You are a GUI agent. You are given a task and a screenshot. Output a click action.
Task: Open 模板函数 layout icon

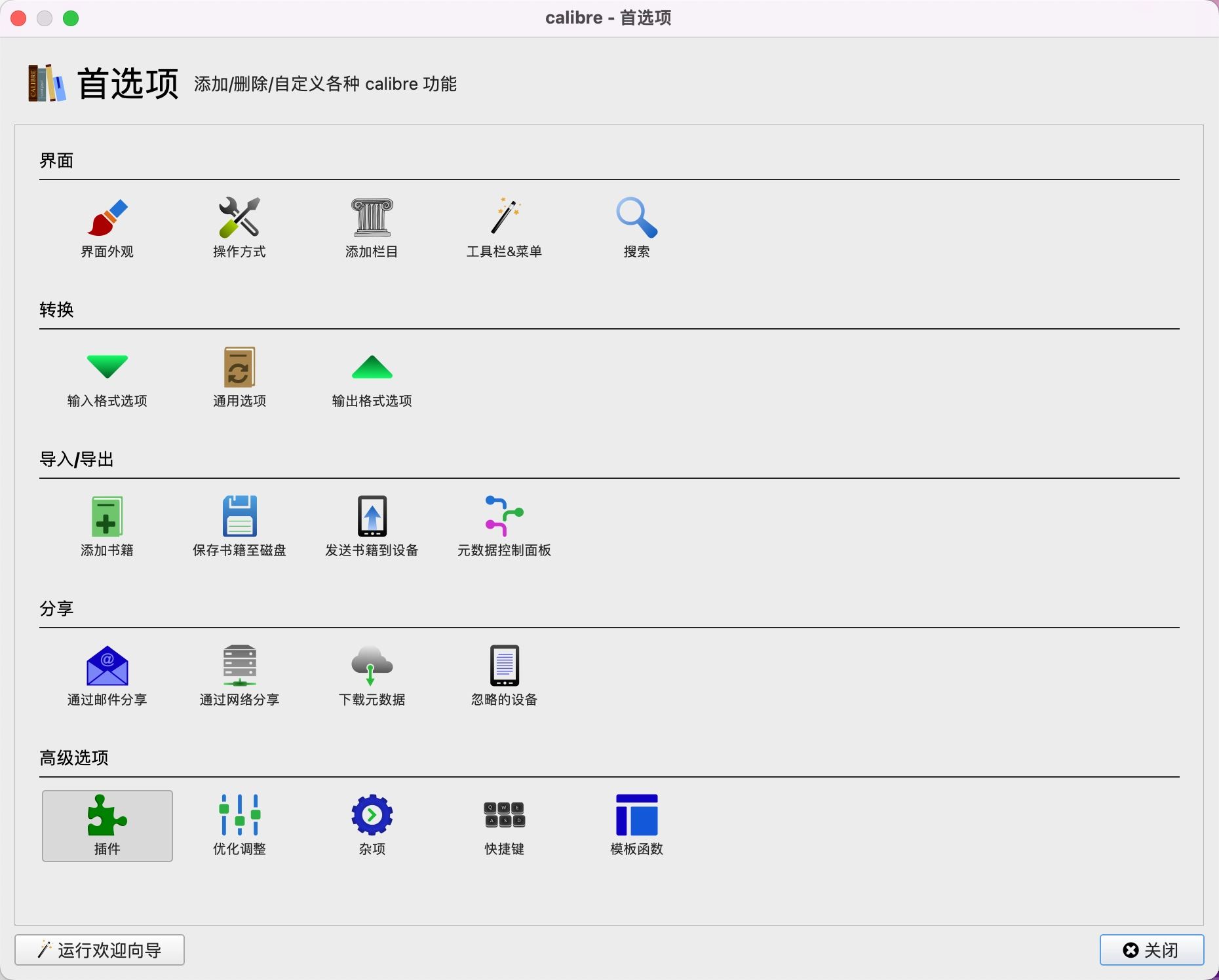click(x=637, y=825)
